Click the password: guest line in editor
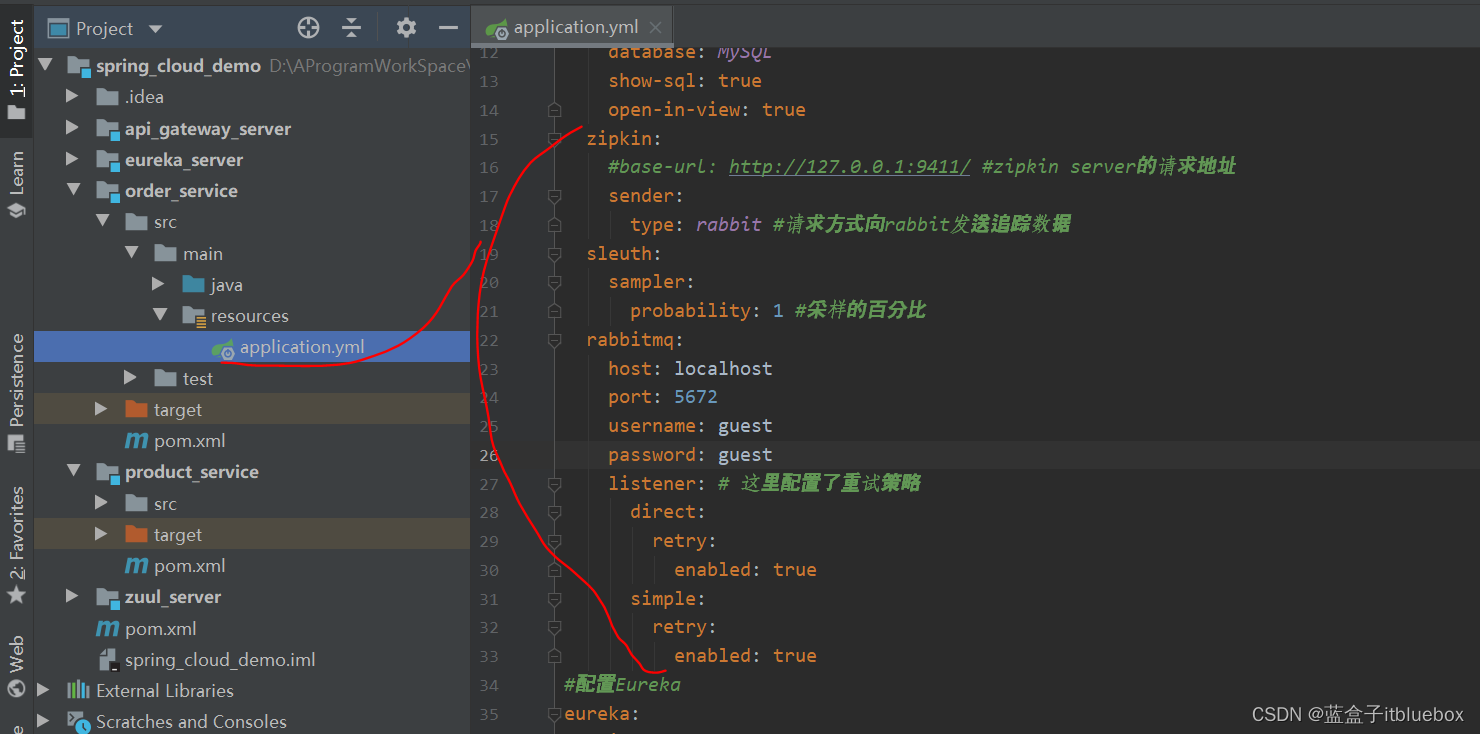This screenshot has height=734, width=1480. (690, 455)
